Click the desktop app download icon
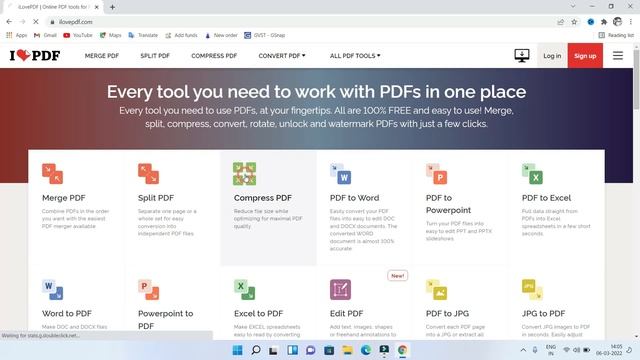The height and width of the screenshot is (360, 640). point(522,56)
